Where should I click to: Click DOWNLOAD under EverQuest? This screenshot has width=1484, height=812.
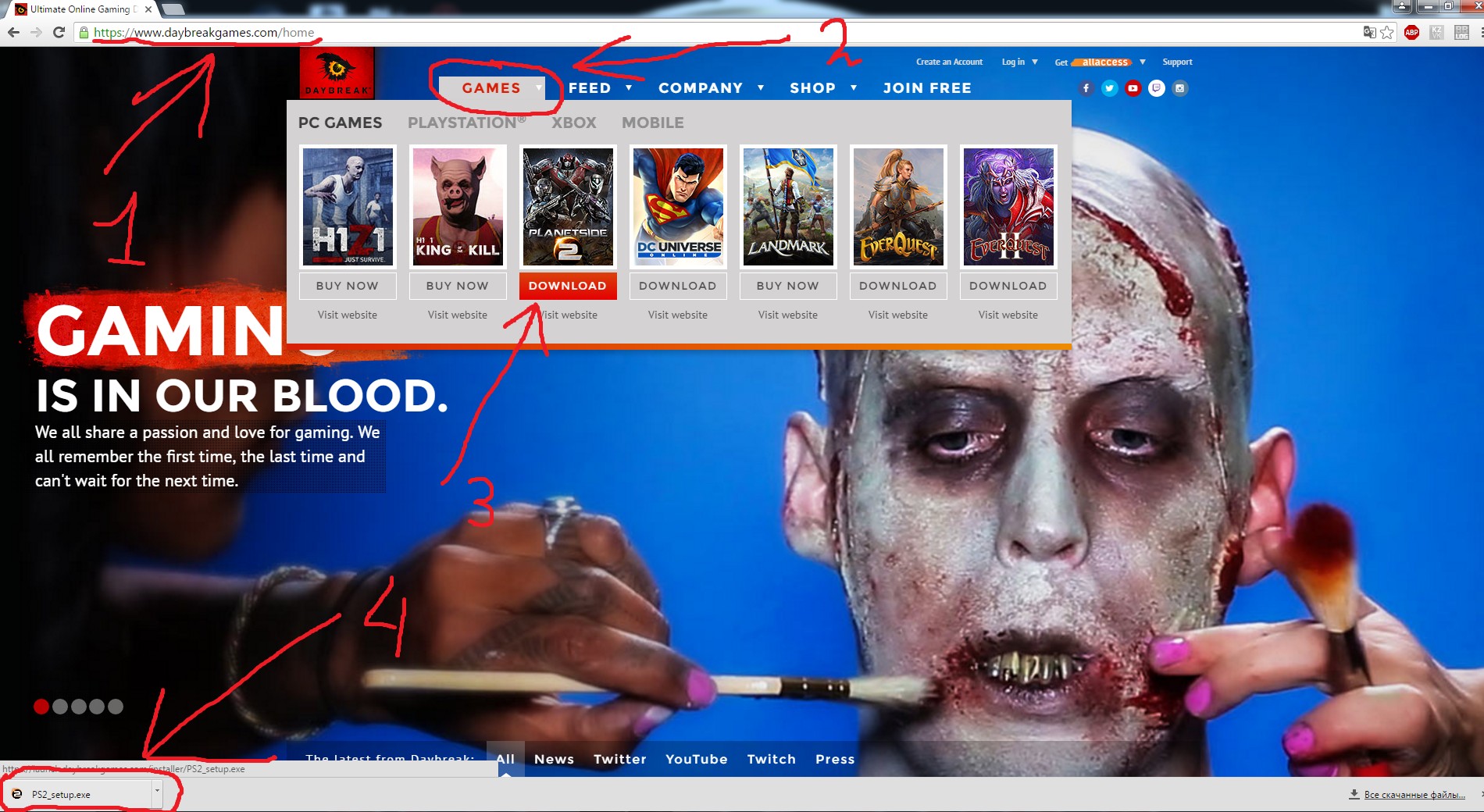tap(898, 286)
